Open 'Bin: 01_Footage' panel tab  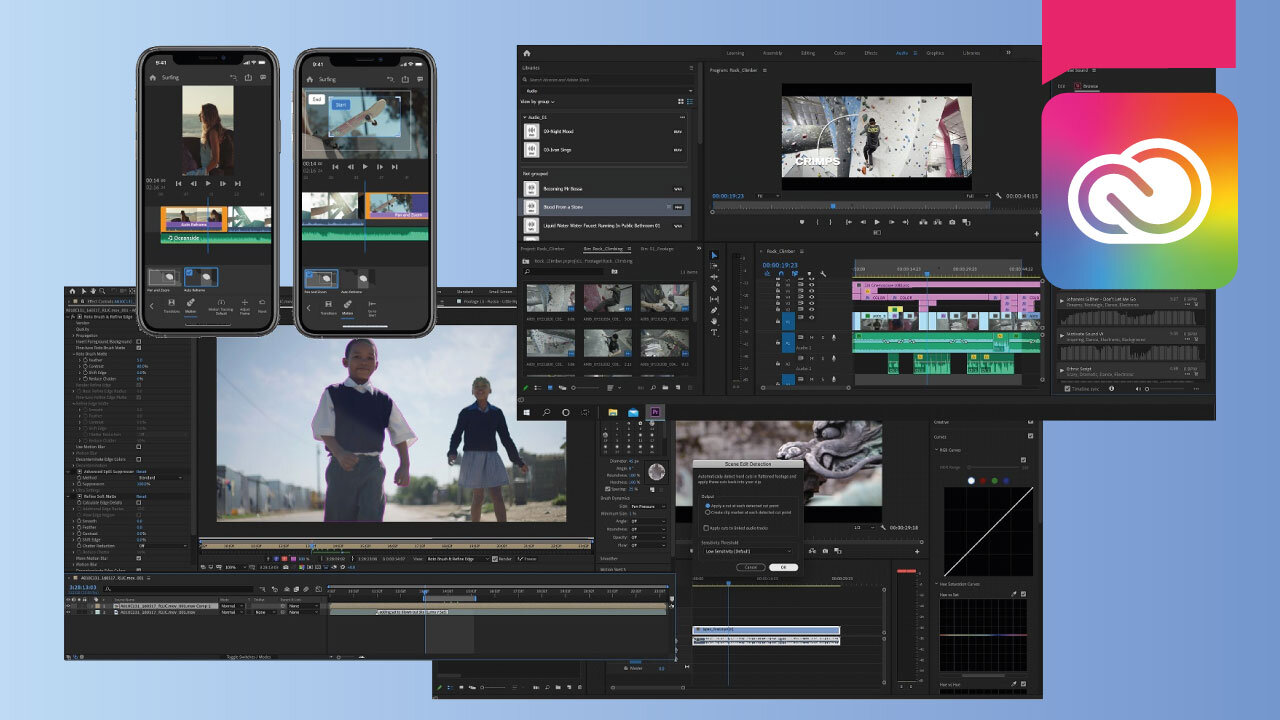click(x=657, y=247)
